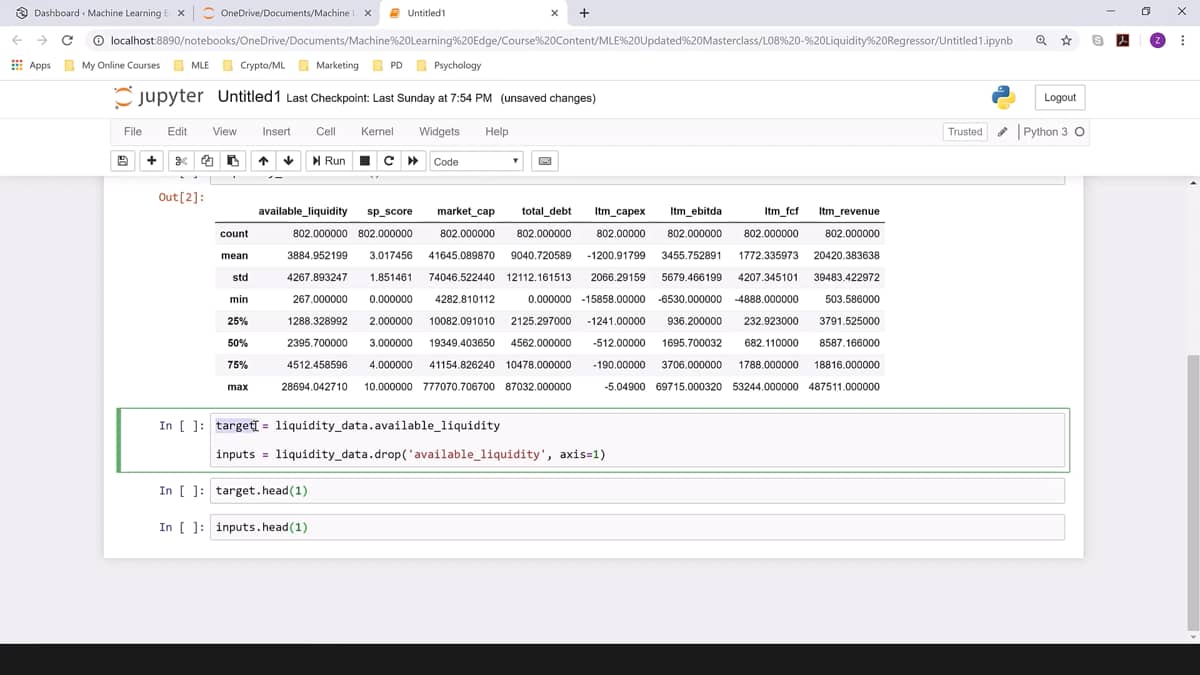Viewport: 1200px width, 675px height.
Task: Go back in browser history
Action: [18, 40]
